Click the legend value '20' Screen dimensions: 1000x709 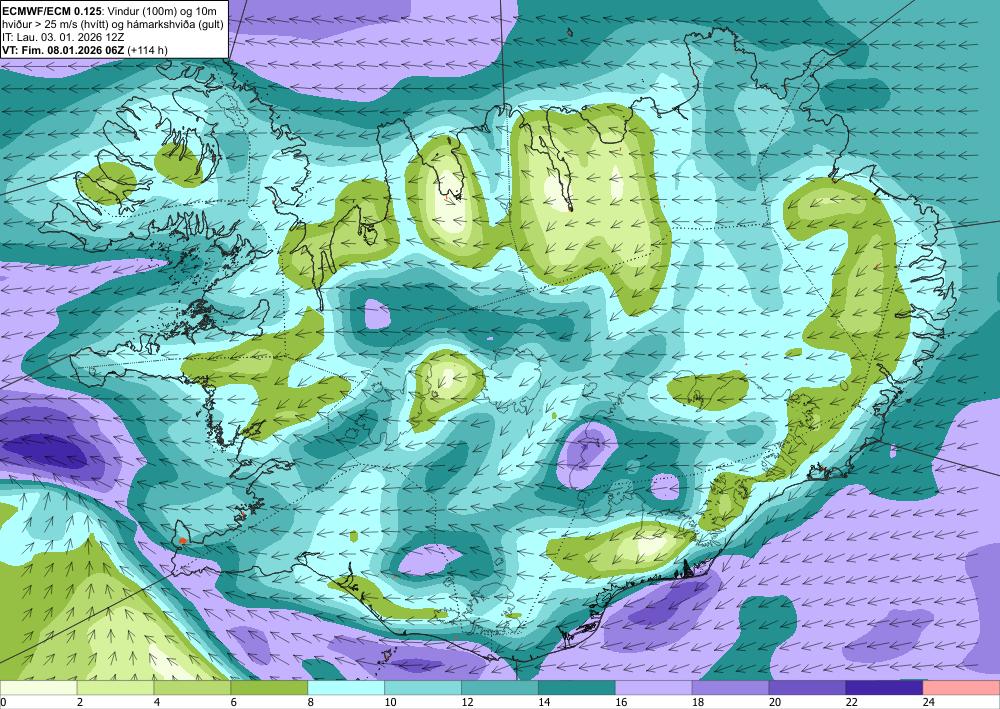pyautogui.click(x=775, y=702)
